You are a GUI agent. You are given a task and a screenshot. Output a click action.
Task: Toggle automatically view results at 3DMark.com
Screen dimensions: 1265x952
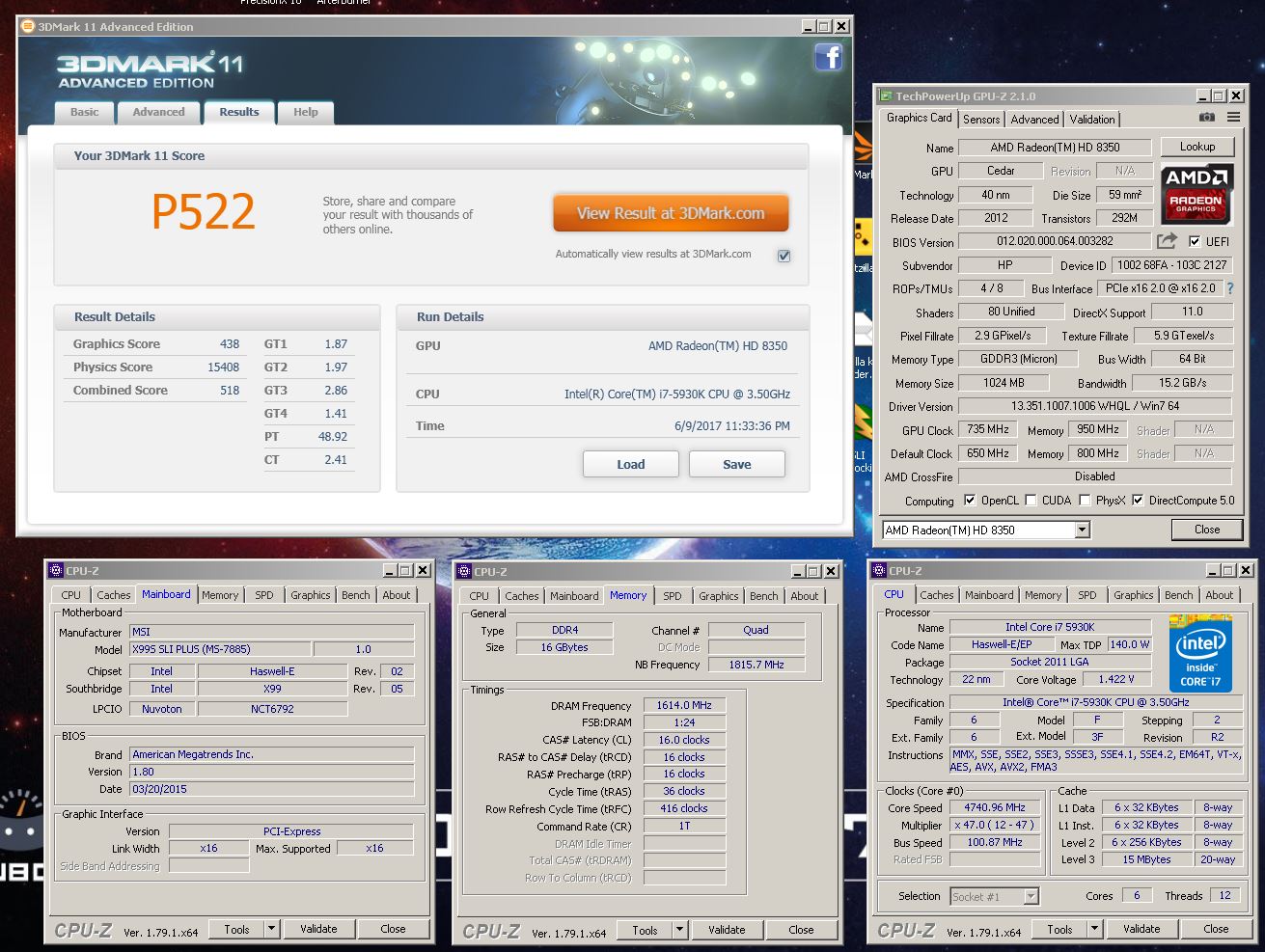[x=784, y=255]
